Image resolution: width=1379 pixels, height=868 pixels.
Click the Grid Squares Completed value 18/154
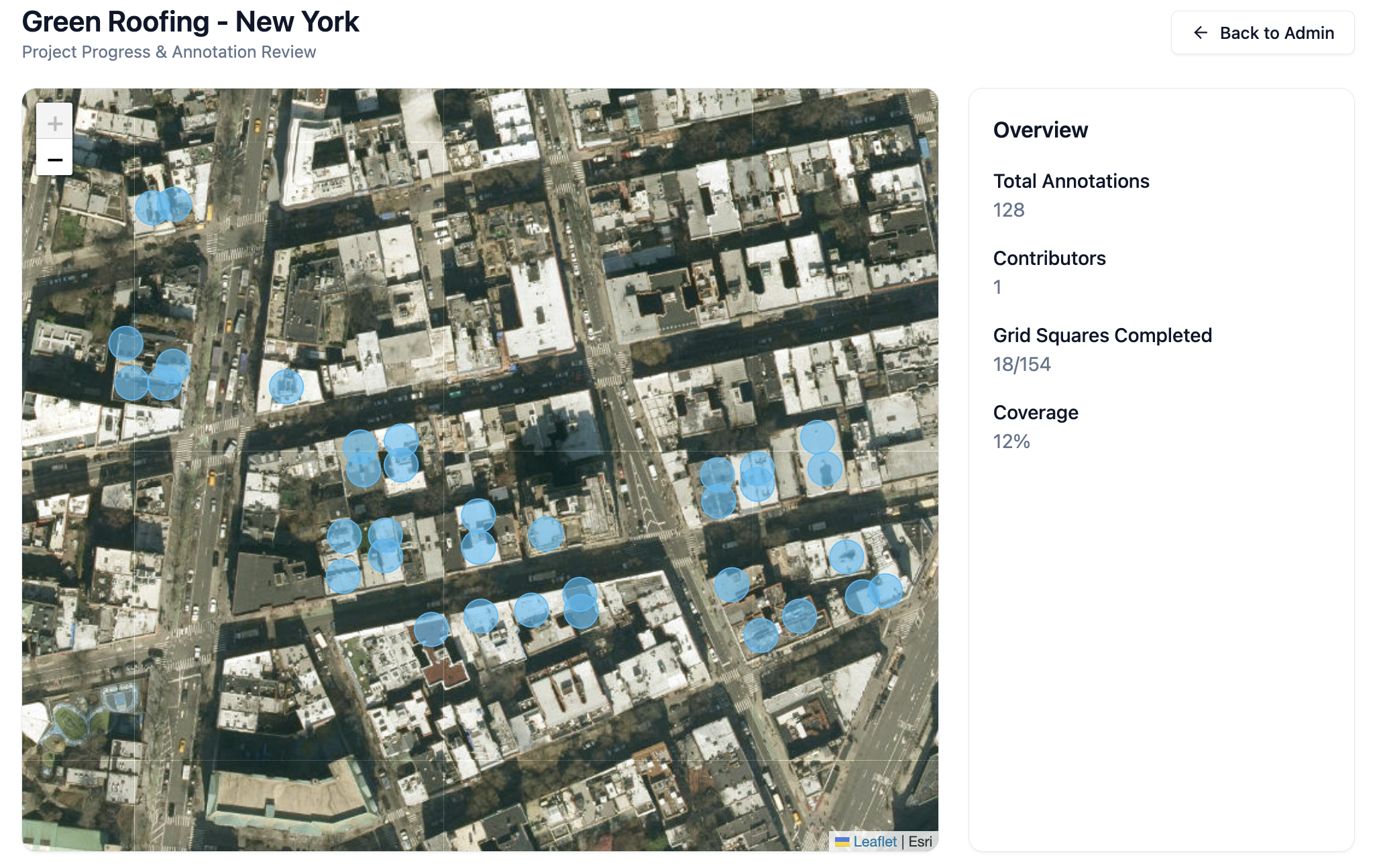(x=1022, y=364)
